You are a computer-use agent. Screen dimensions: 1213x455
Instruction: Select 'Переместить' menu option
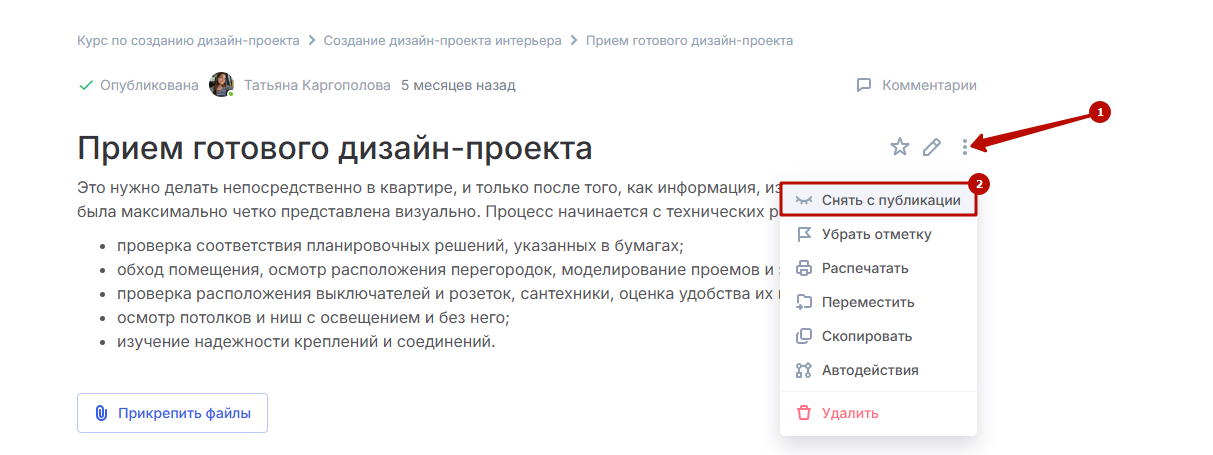pos(867,302)
